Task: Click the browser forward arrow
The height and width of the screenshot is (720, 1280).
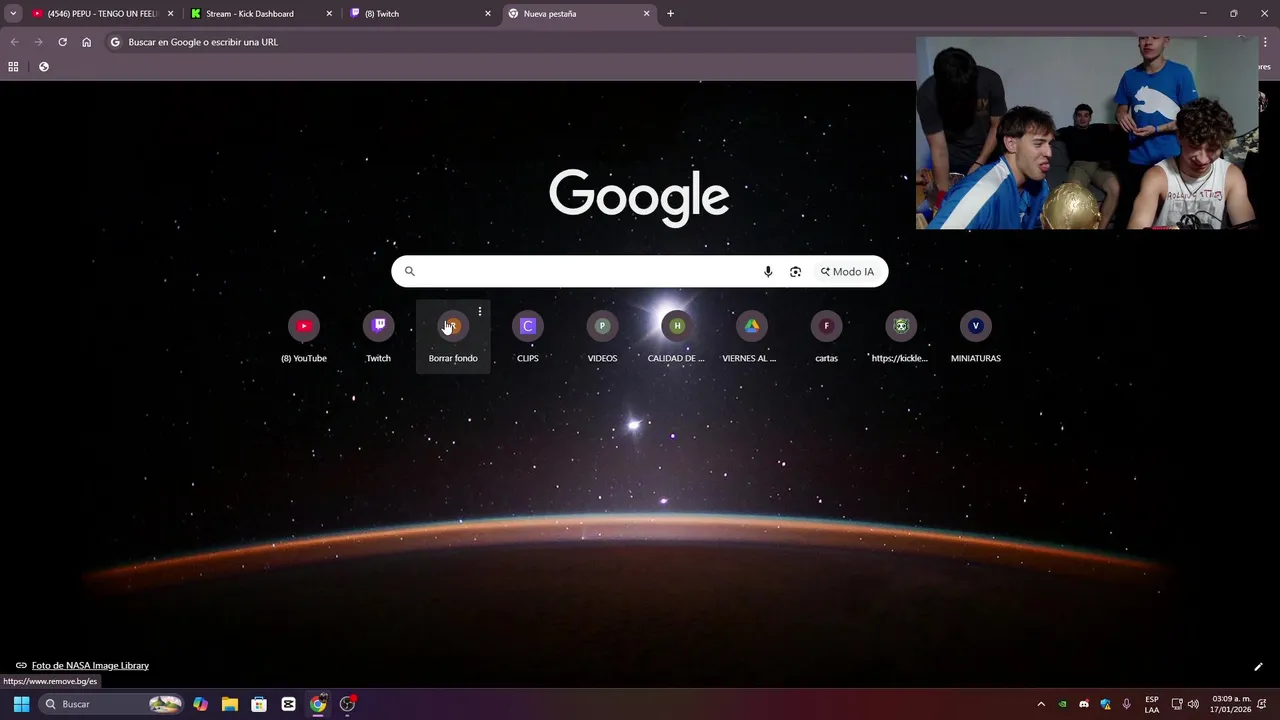Action: tap(38, 42)
